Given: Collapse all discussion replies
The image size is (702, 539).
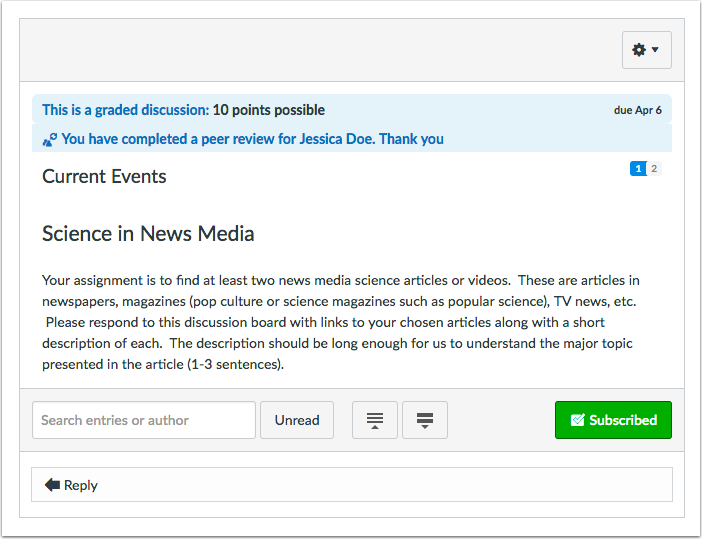Looking at the screenshot, I should click(375, 420).
